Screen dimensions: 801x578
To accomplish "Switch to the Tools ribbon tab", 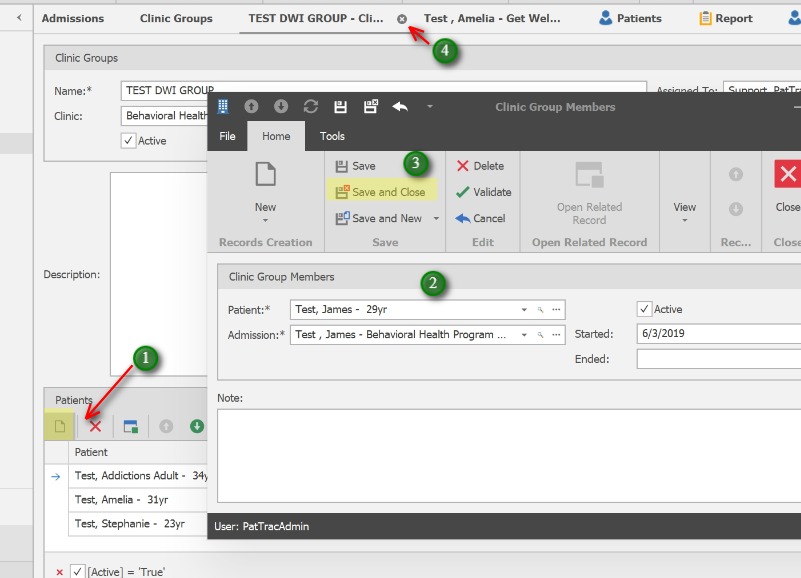I will coord(332,136).
